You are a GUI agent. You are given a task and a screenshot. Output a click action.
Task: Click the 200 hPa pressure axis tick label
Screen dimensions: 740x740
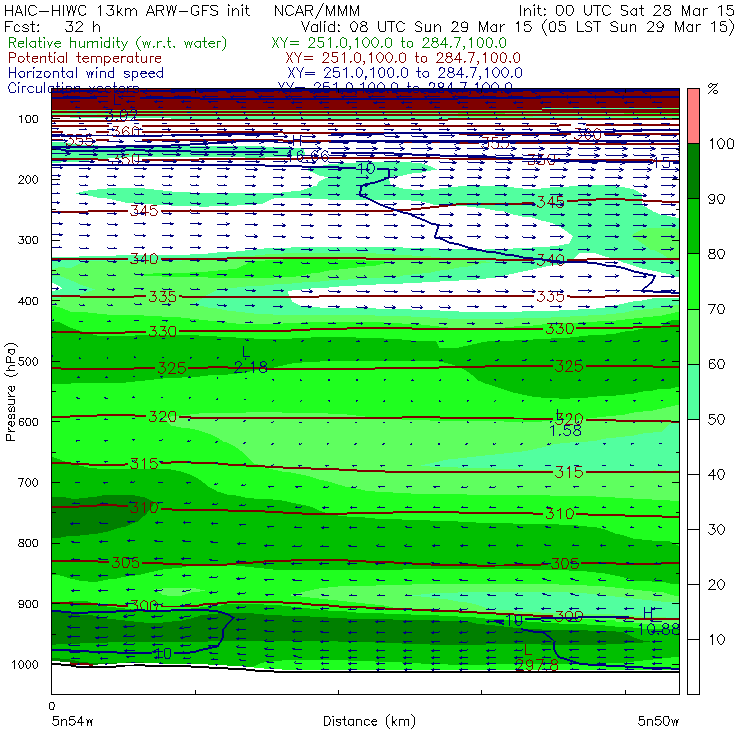click(x=28, y=179)
